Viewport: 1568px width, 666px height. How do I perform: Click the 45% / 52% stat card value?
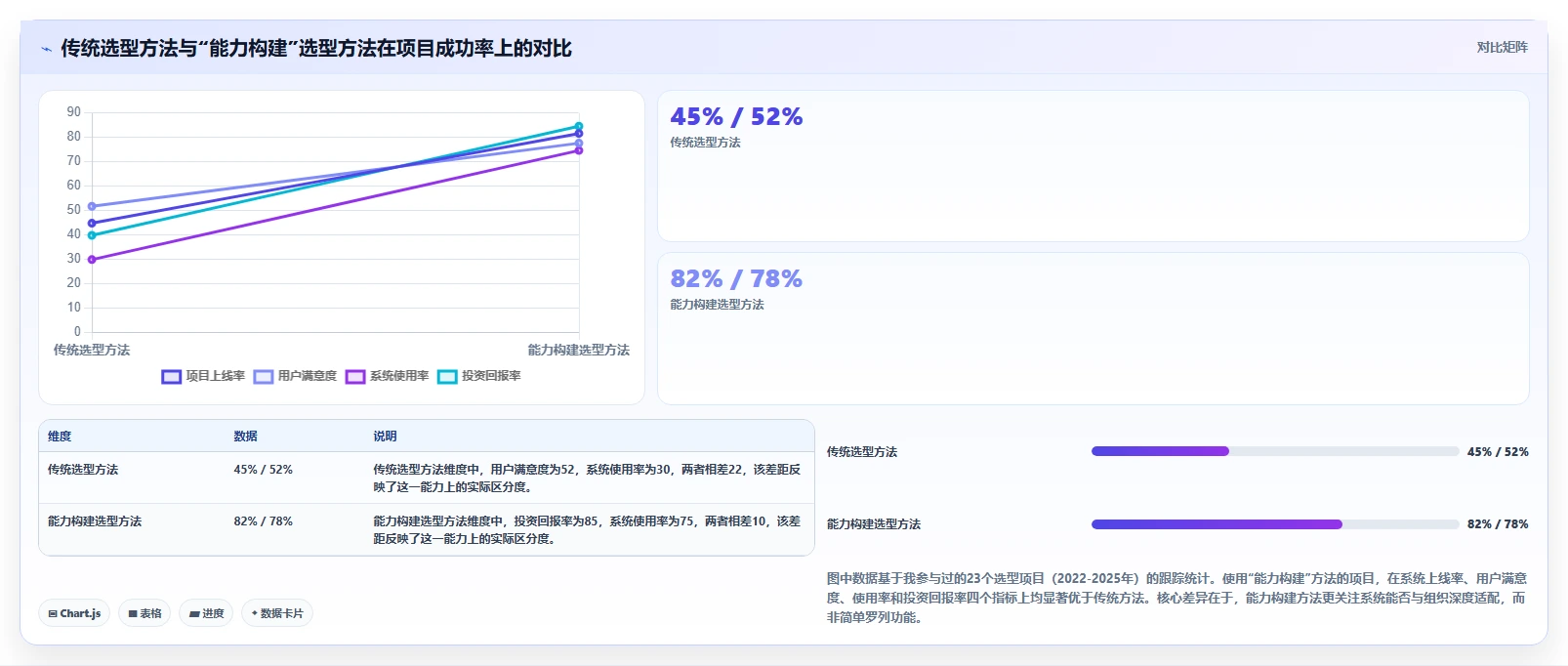736,117
